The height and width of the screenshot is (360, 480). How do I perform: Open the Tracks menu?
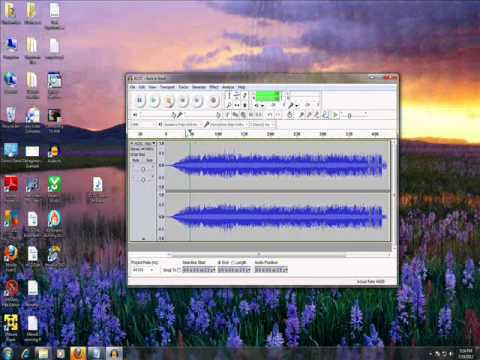click(x=183, y=87)
